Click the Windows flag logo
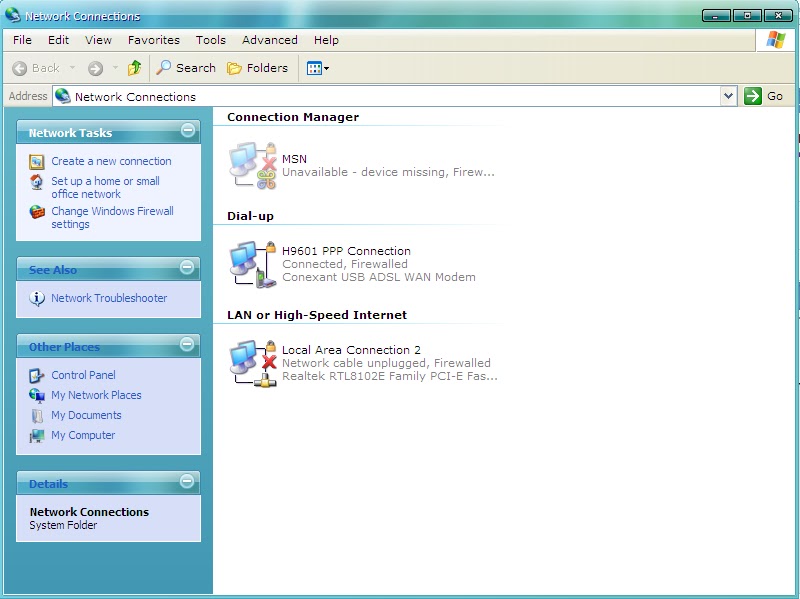The width and height of the screenshot is (800, 599). tap(775, 40)
